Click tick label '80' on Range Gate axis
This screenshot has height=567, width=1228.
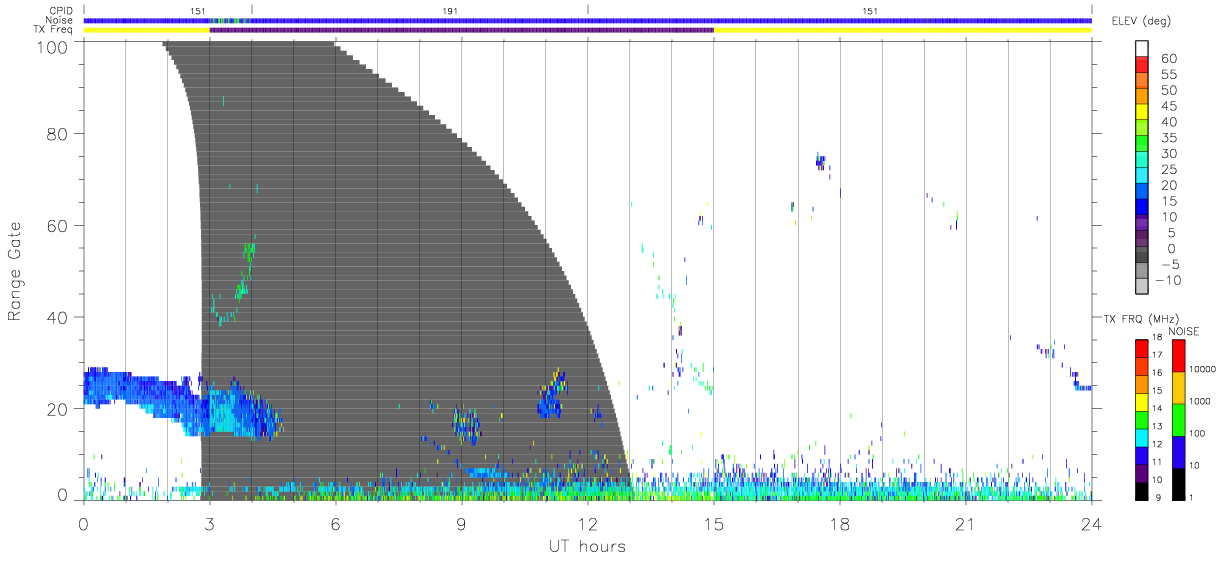(59, 134)
